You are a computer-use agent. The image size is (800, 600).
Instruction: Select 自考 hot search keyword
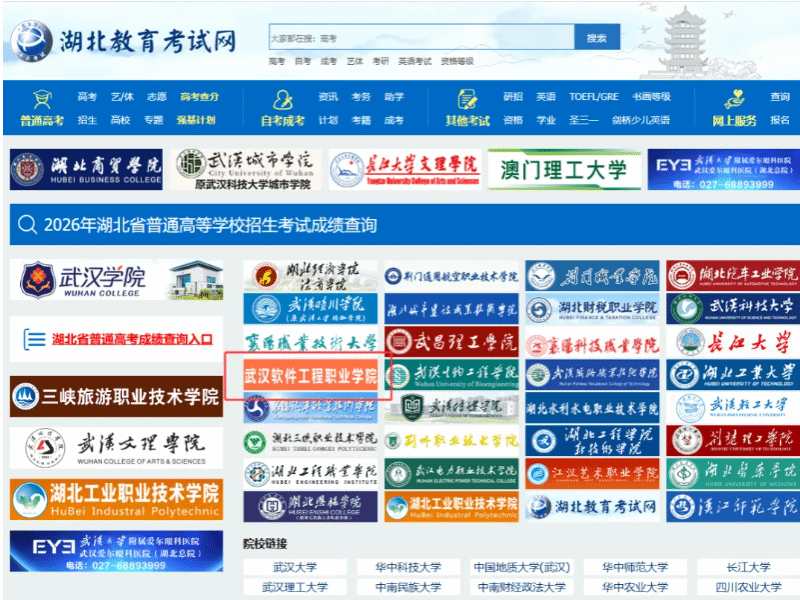(x=303, y=61)
